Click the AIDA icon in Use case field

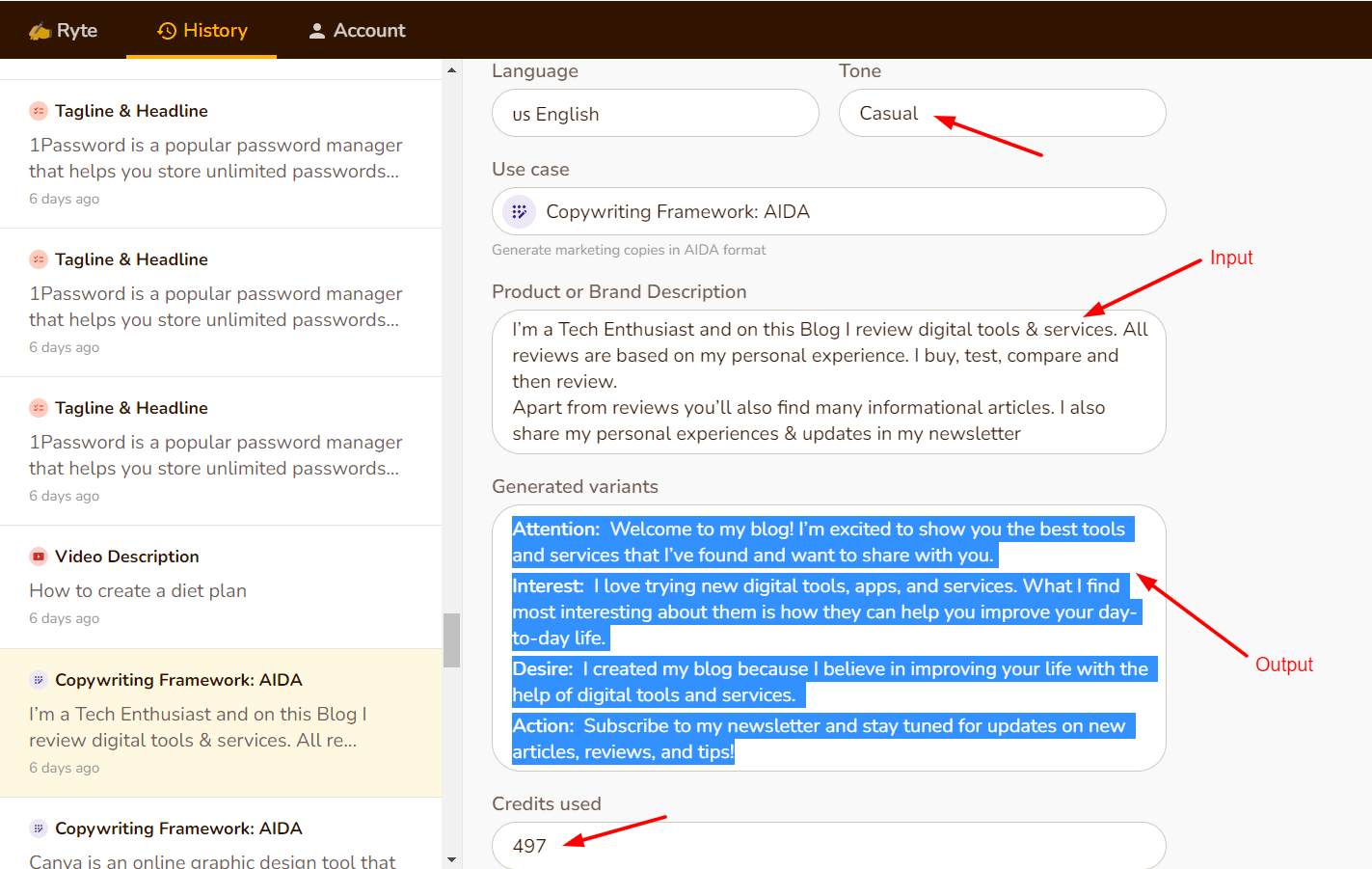click(x=519, y=211)
